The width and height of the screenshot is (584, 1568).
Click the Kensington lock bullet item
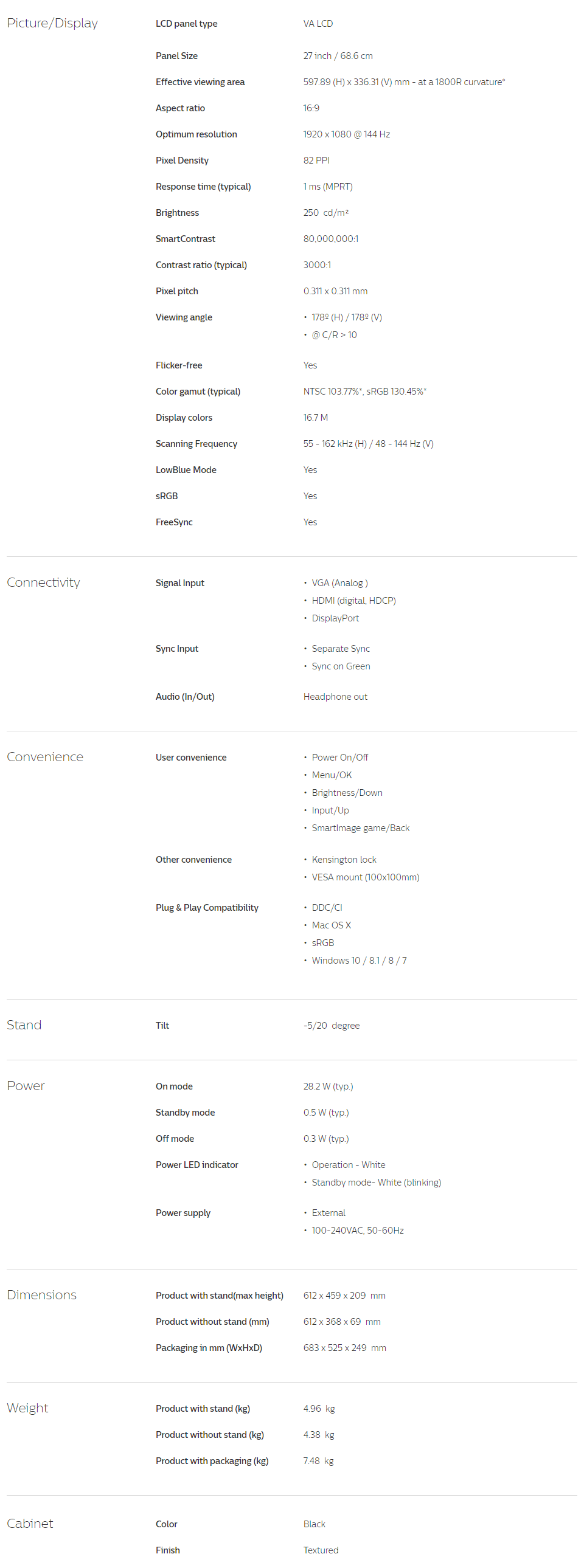(344, 860)
